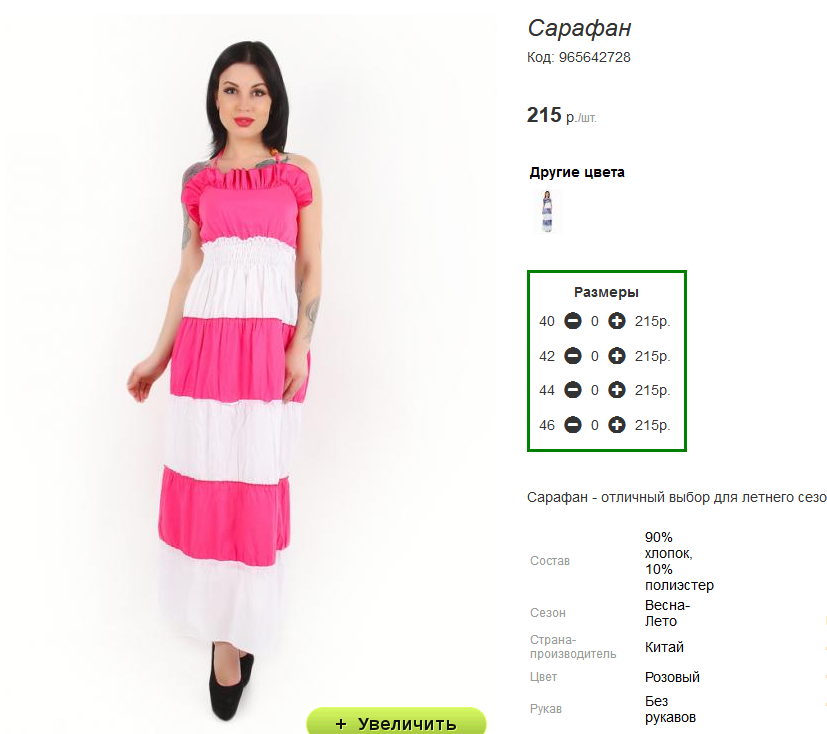Reduce size 44 quantity with minus
The image size is (827, 734).
tap(573, 390)
